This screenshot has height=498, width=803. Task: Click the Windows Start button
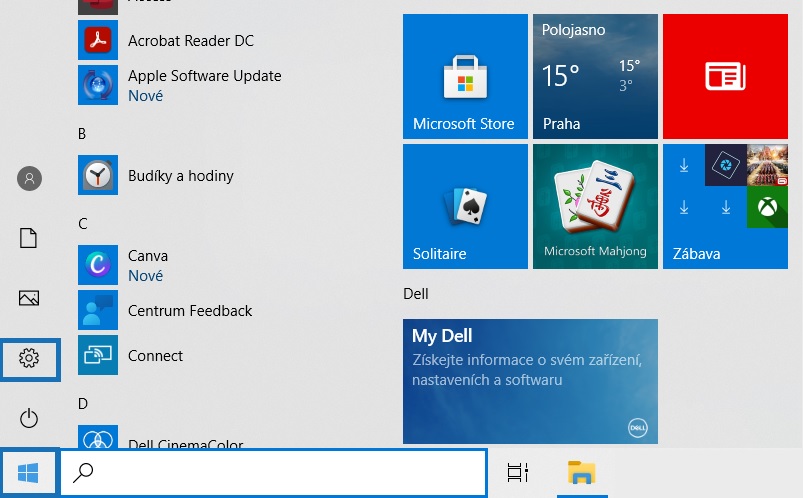coord(28,473)
